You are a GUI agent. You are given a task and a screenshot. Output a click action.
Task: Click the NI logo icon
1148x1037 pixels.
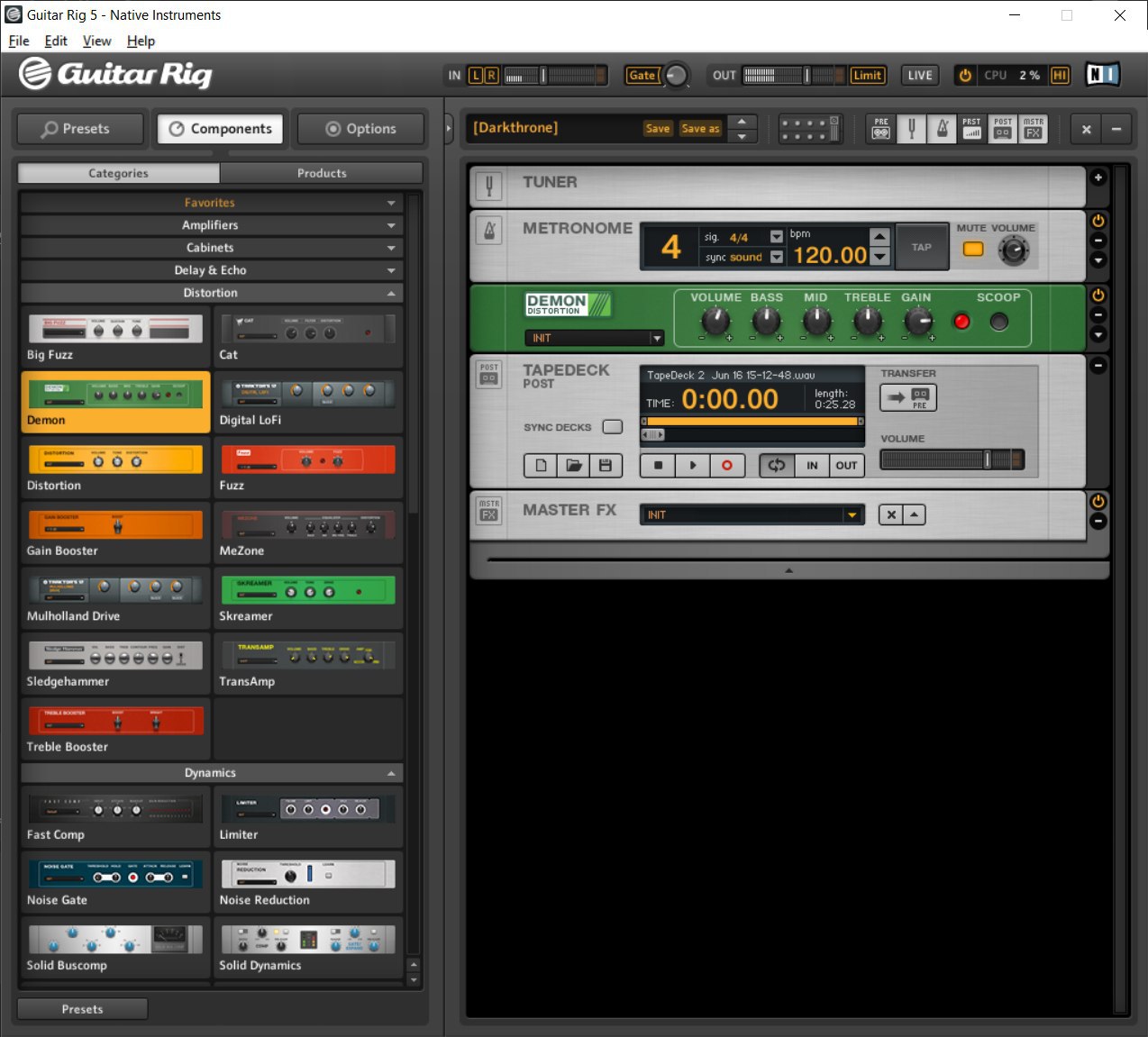[1102, 75]
